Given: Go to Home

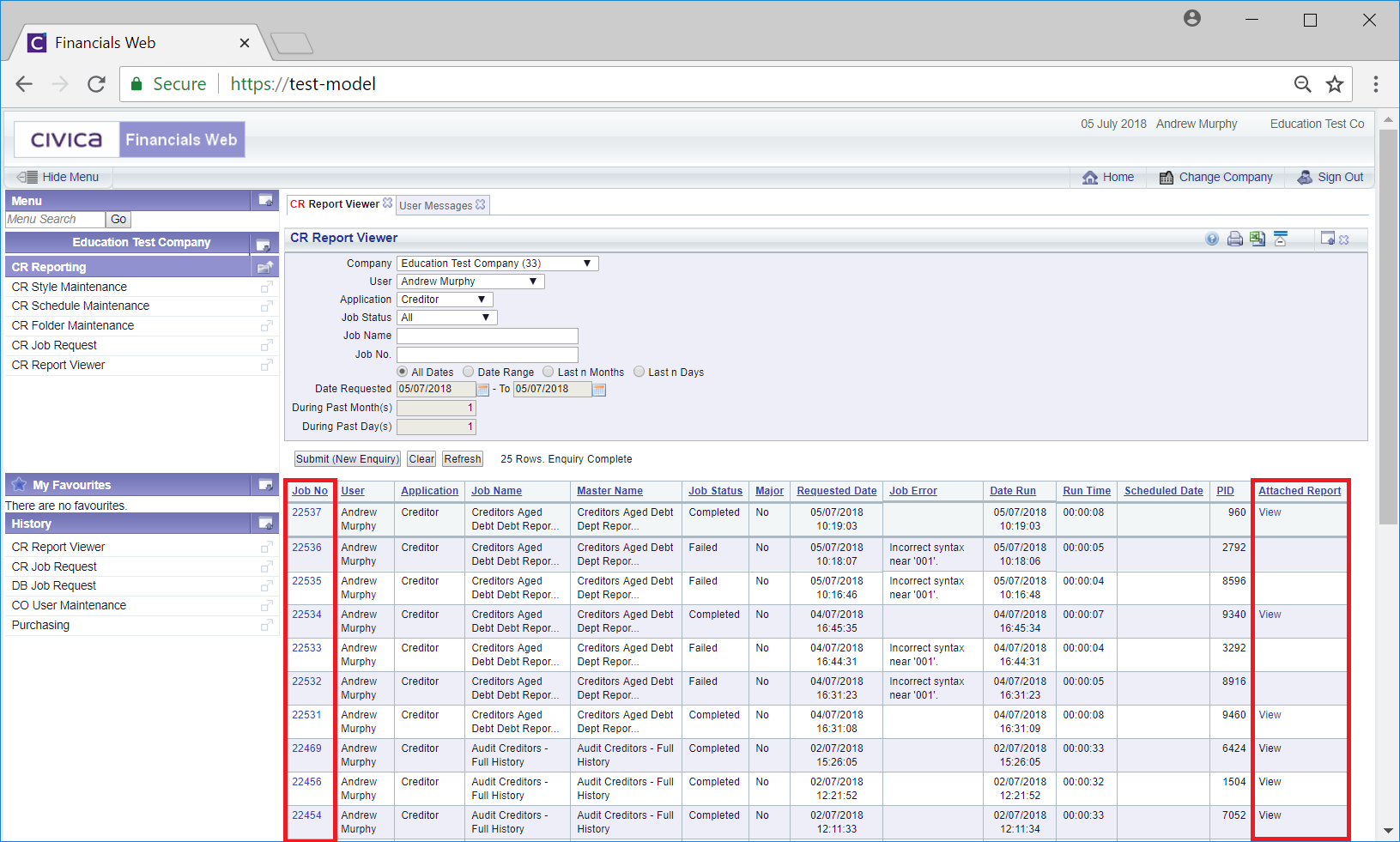Looking at the screenshot, I should tap(1108, 177).
